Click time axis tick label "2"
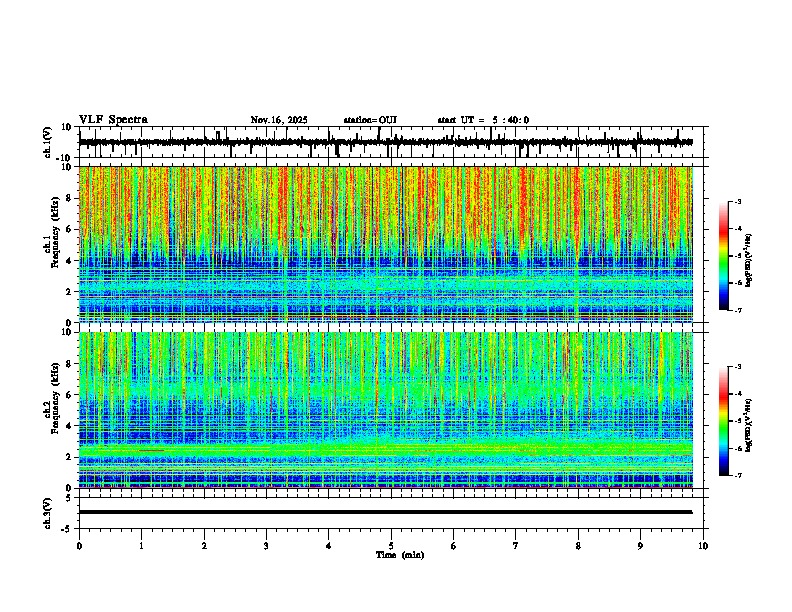 (204, 546)
